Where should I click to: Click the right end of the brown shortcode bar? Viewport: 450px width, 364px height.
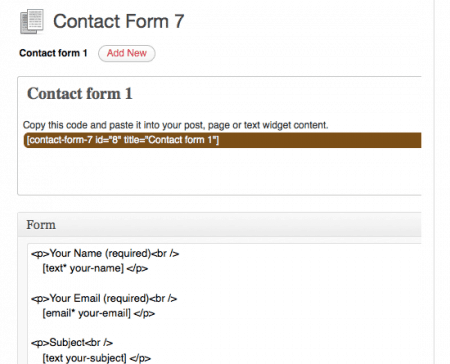point(413,140)
